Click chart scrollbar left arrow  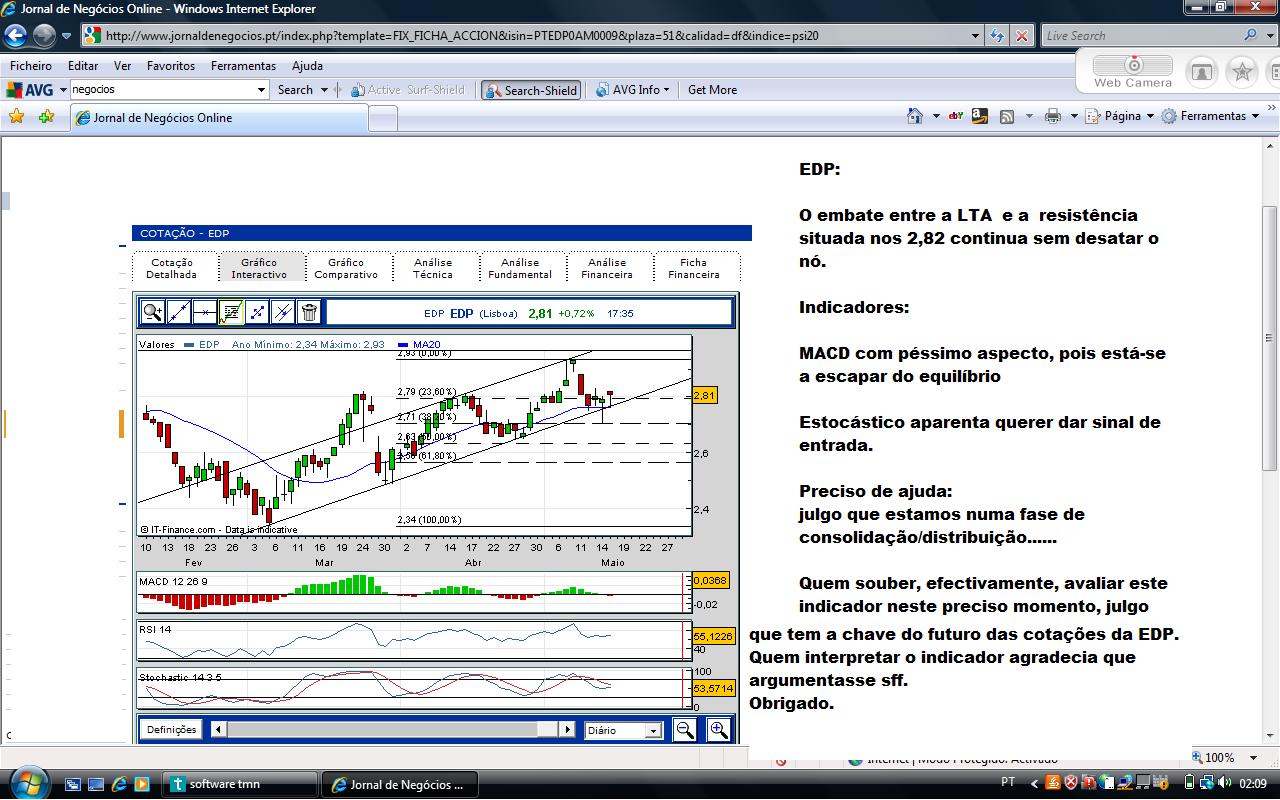tap(219, 730)
